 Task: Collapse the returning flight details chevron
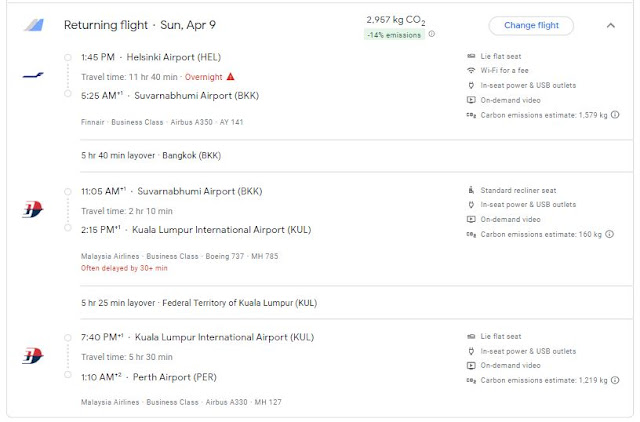611,25
